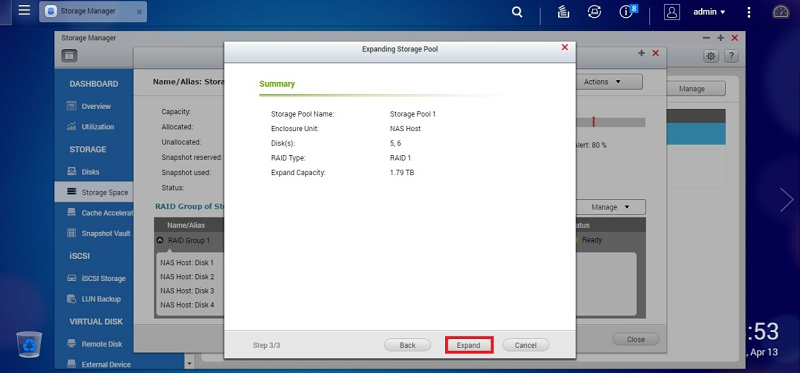The image size is (800, 373).
Task: Open Snapshot Vault in sidebar
Action: click(106, 233)
